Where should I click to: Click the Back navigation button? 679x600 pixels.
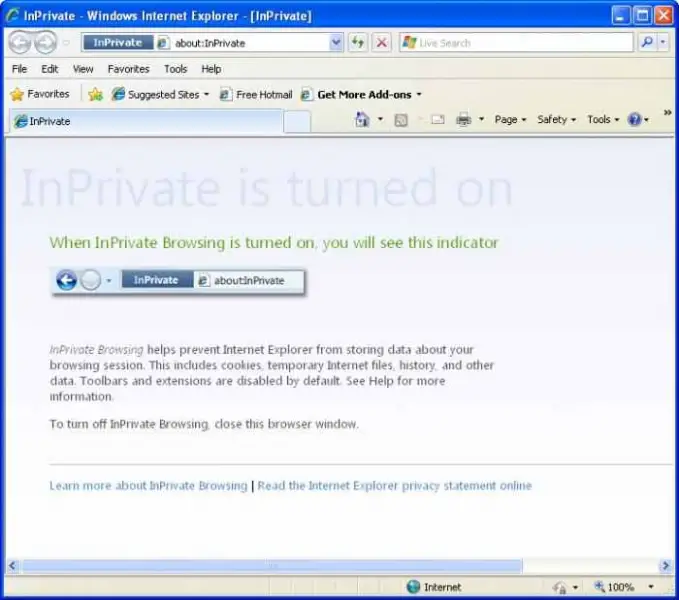[20, 42]
